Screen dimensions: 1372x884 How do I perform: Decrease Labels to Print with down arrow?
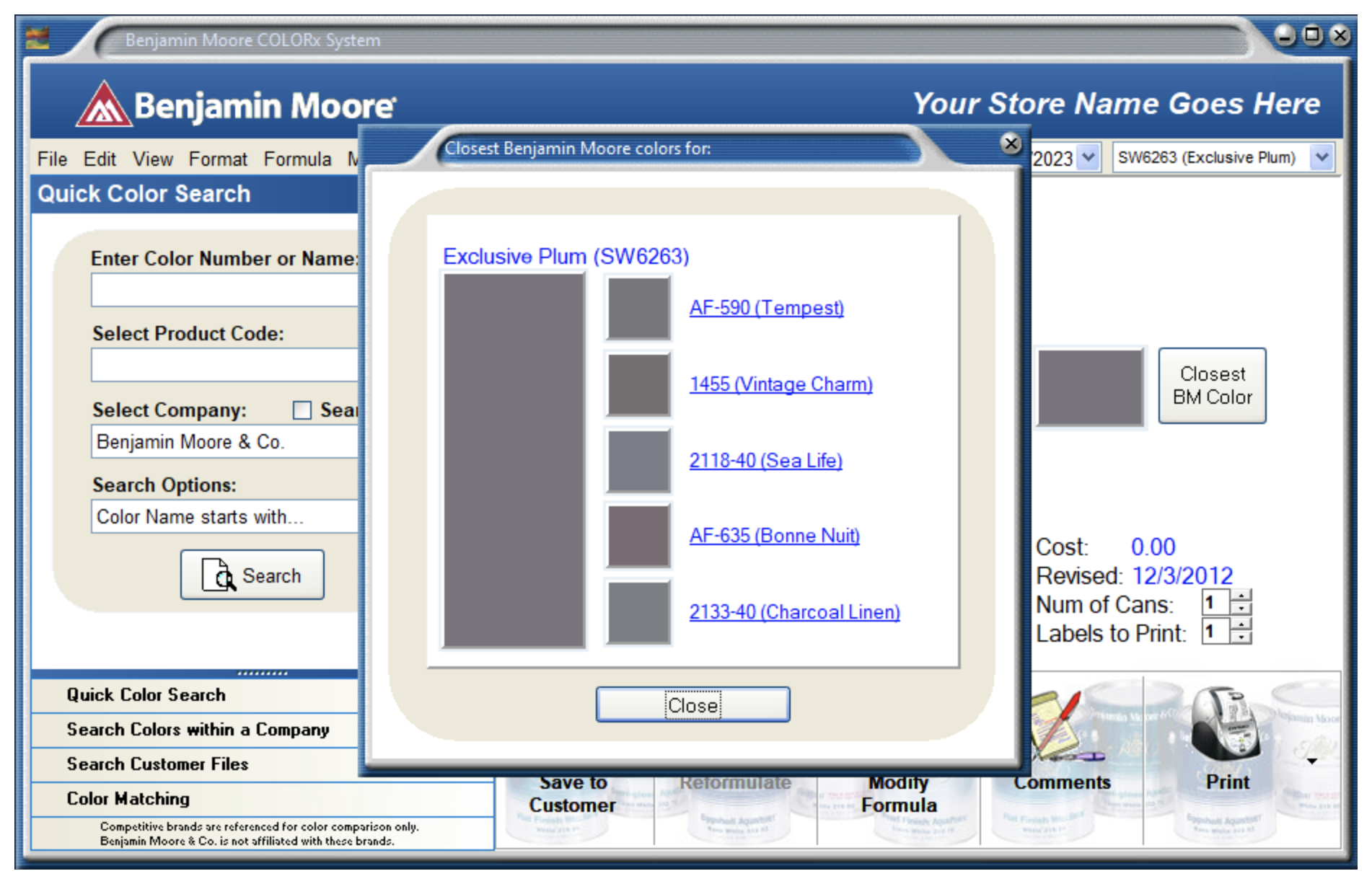(1241, 637)
